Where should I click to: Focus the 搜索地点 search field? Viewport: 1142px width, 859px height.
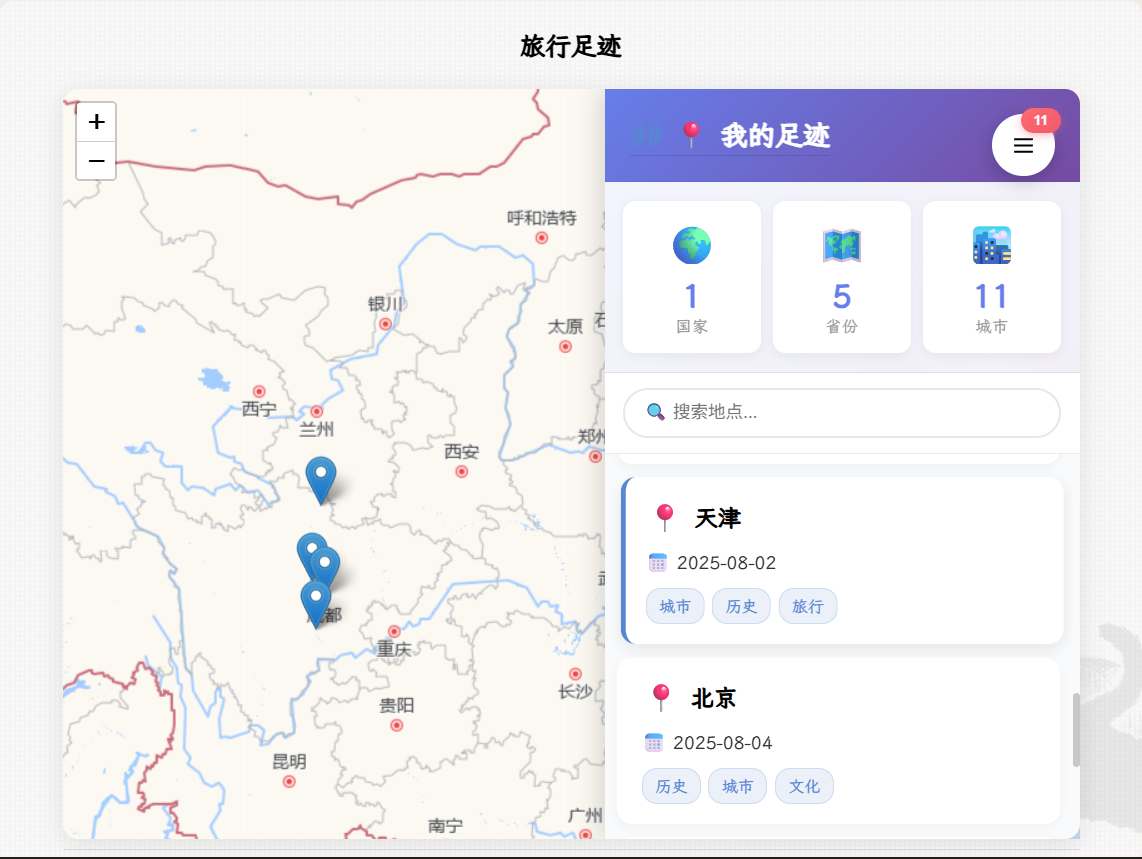(842, 412)
